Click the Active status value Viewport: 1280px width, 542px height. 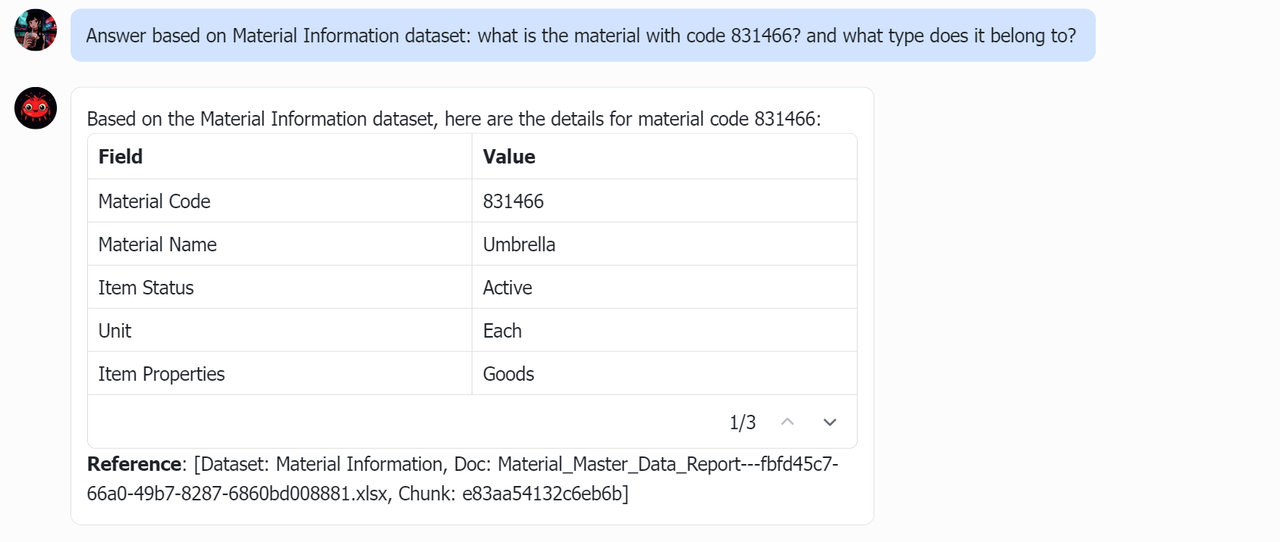pos(507,287)
